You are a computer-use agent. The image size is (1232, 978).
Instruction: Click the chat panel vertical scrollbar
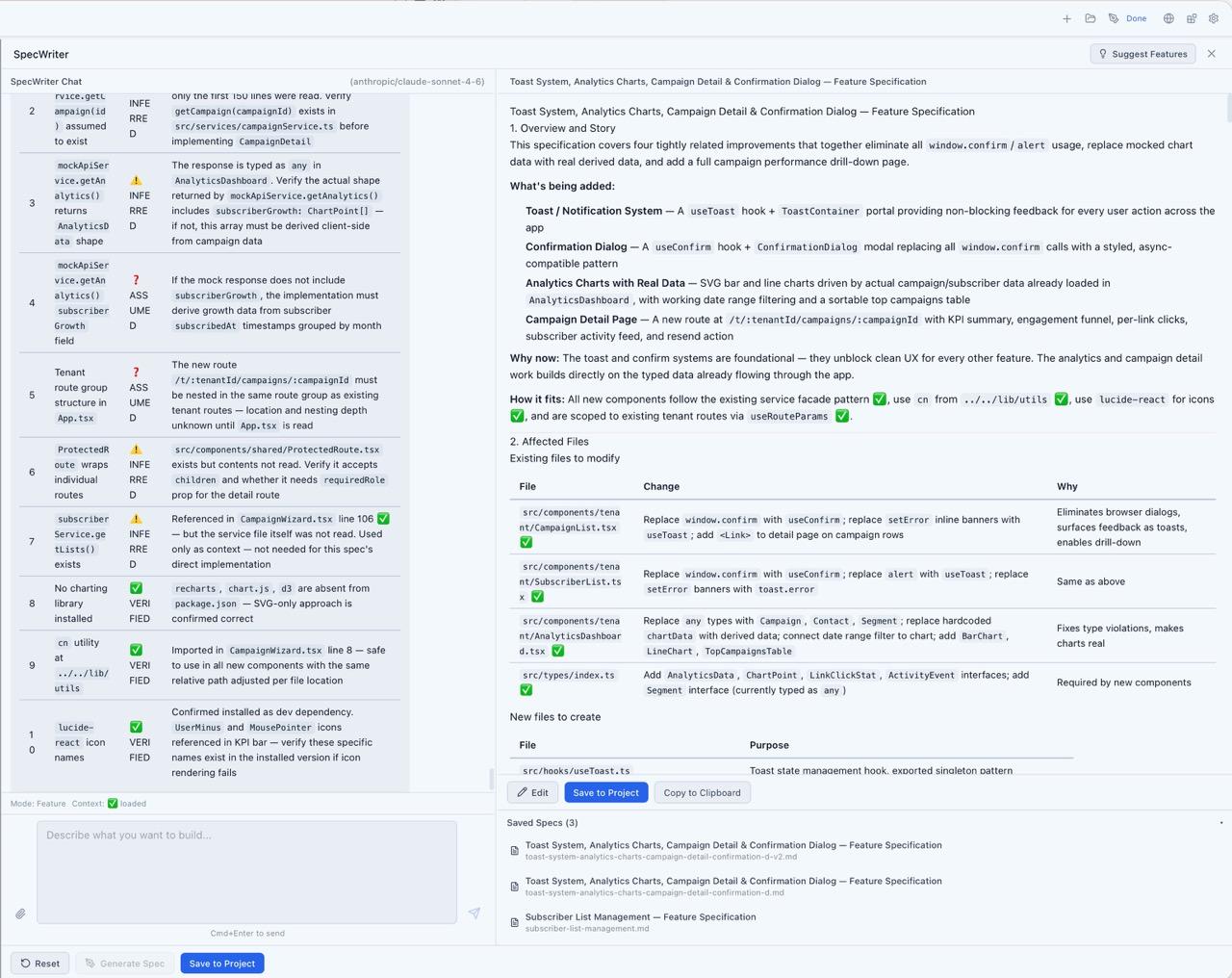pos(492,778)
